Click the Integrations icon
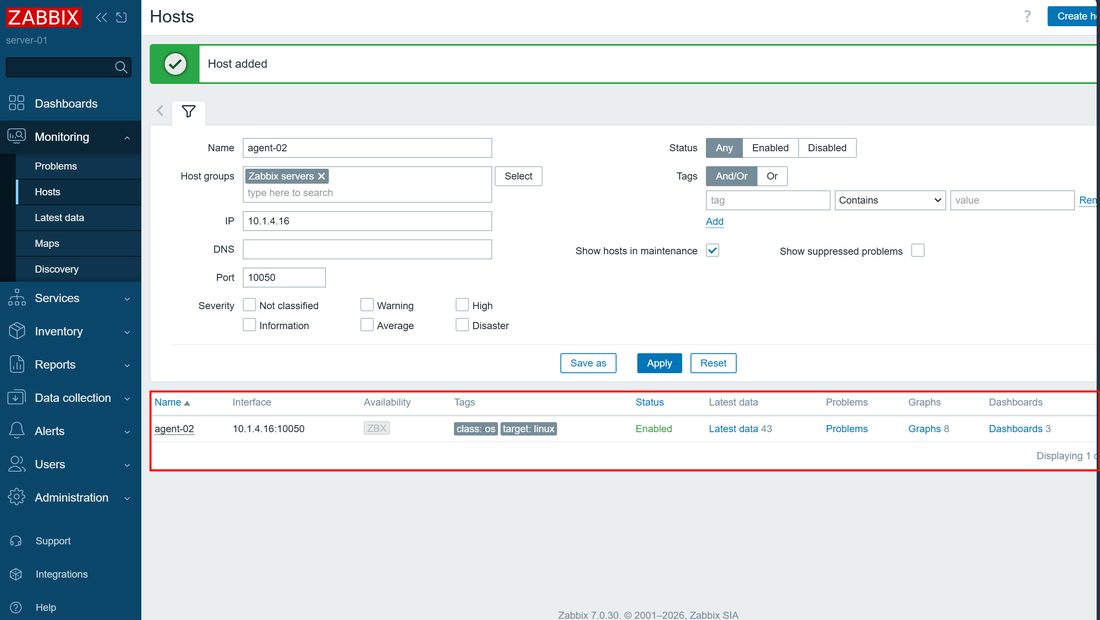 [16, 574]
